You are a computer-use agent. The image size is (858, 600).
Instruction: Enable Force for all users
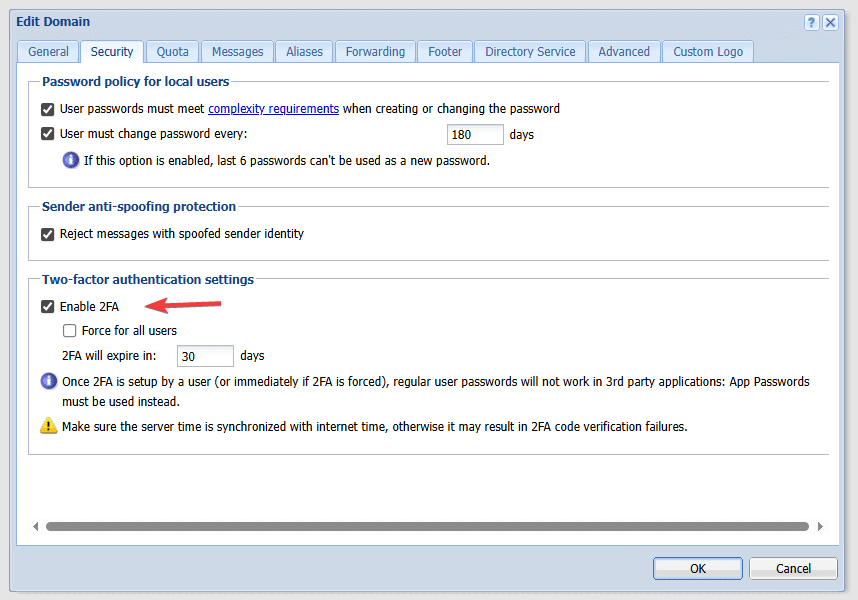(70, 331)
